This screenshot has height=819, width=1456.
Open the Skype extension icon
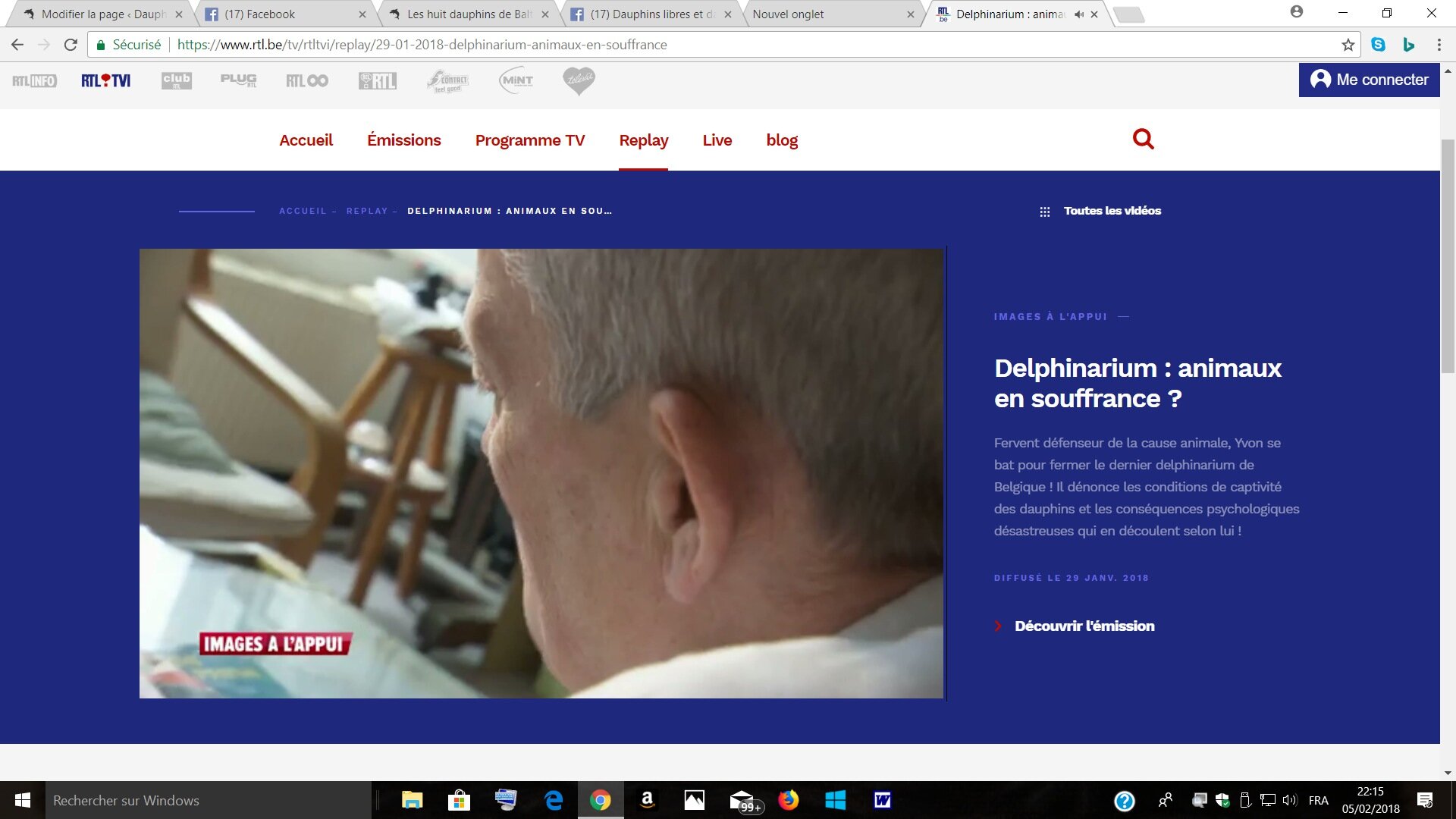tap(1378, 45)
